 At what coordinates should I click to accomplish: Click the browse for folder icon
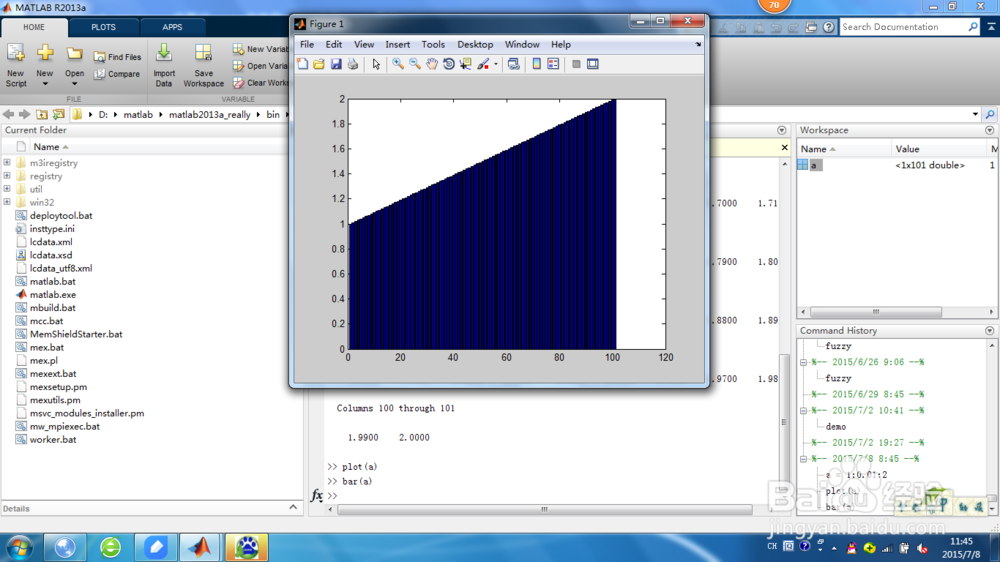click(59, 114)
